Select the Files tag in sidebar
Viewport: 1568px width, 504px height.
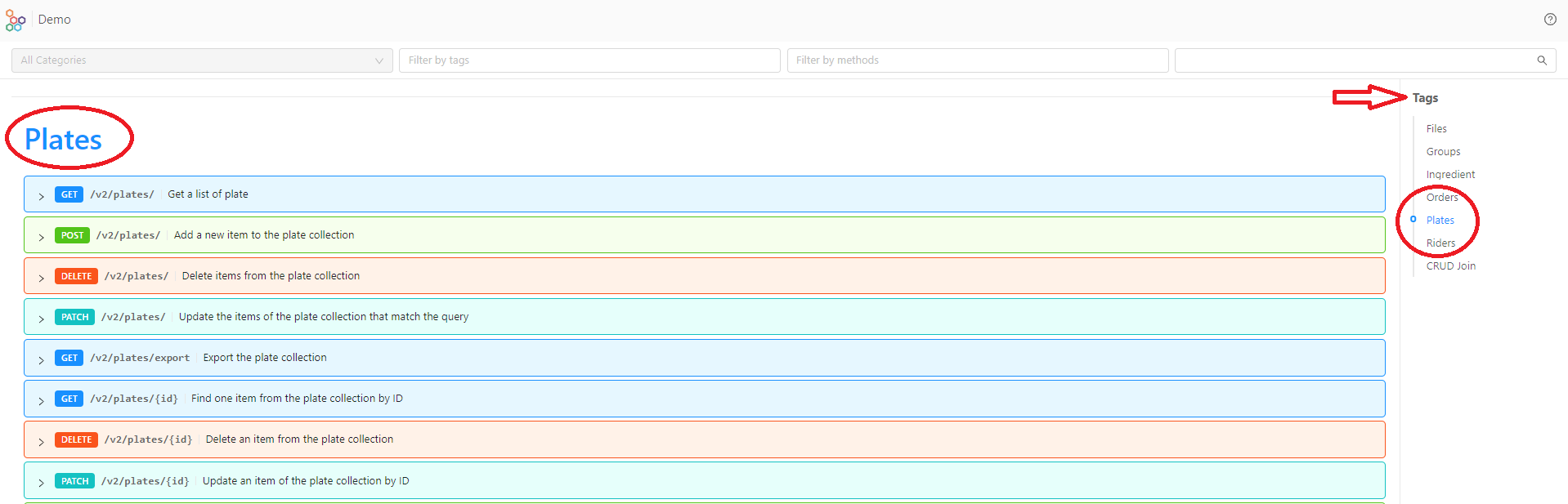[1436, 129]
